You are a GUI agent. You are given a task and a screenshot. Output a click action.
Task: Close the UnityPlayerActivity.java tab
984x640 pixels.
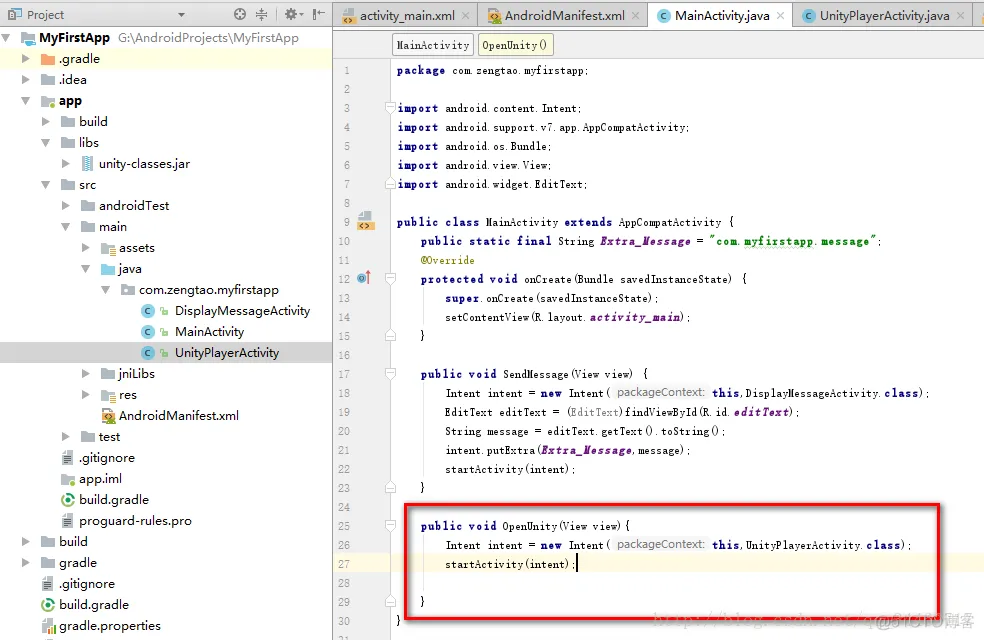point(960,16)
